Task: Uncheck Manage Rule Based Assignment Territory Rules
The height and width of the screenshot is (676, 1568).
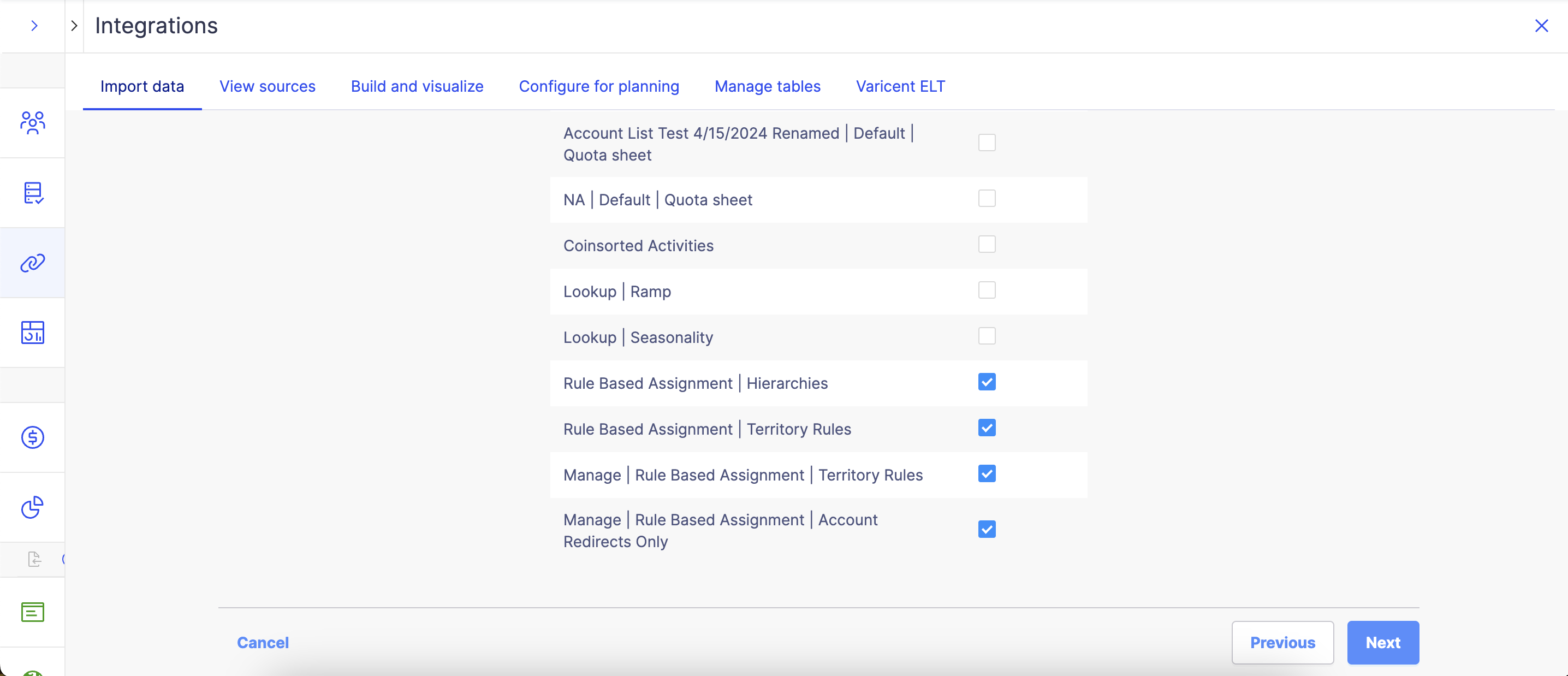Action: coord(987,473)
